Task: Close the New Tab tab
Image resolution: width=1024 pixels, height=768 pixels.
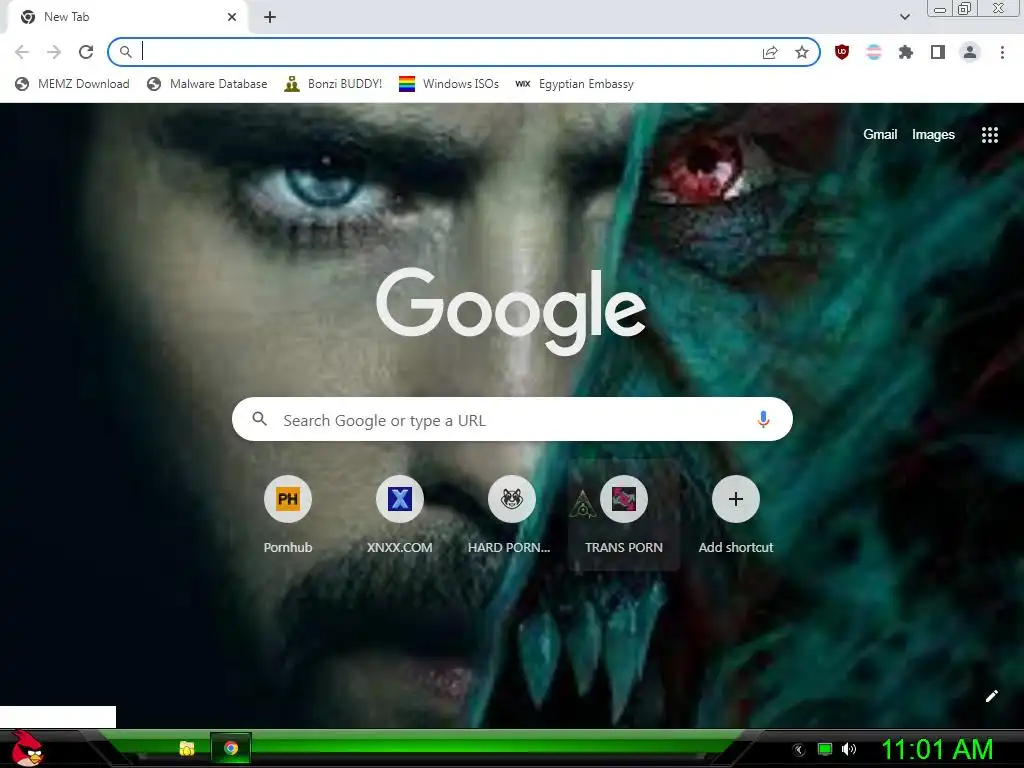Action: (232, 17)
